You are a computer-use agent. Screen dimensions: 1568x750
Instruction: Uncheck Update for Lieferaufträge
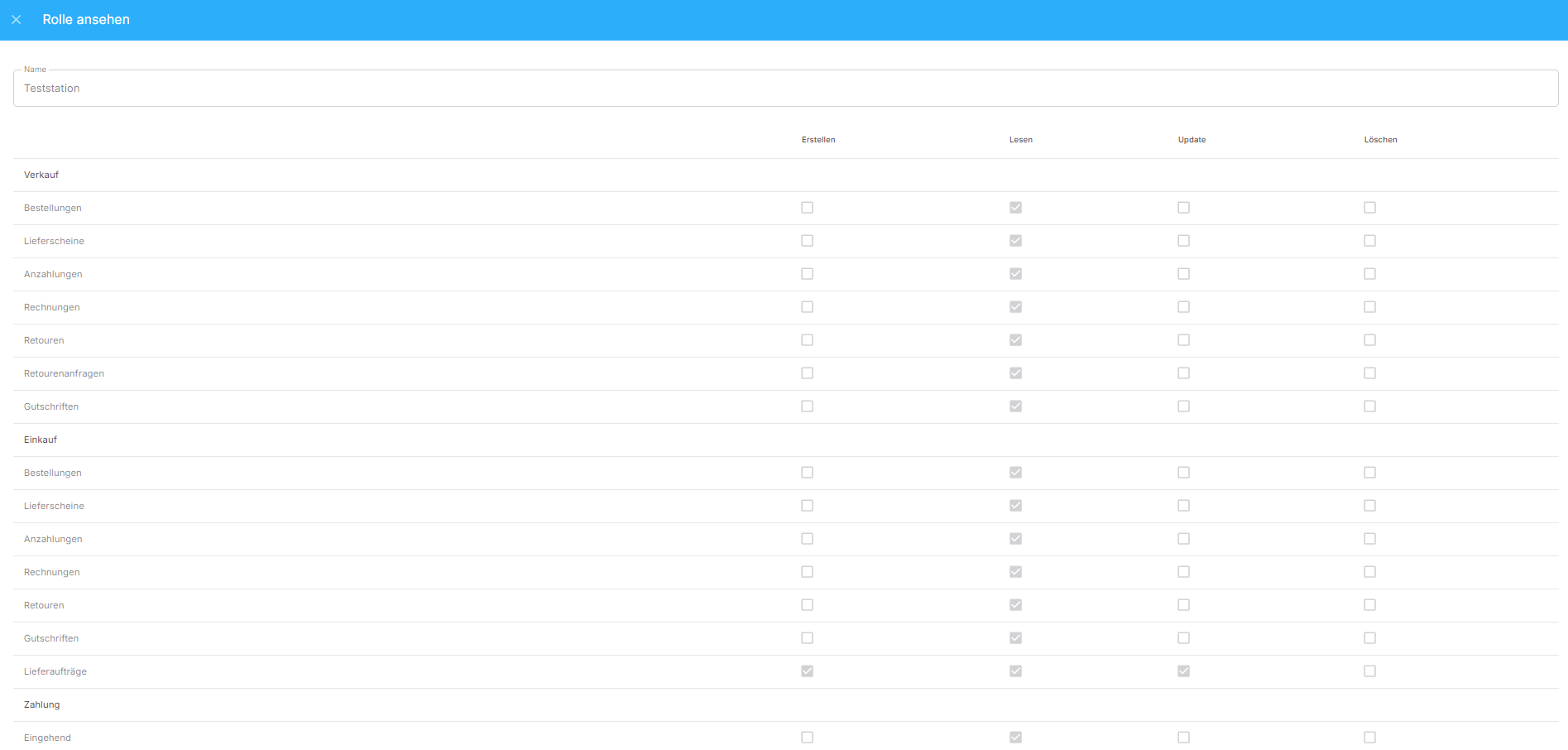pyautogui.click(x=1183, y=671)
